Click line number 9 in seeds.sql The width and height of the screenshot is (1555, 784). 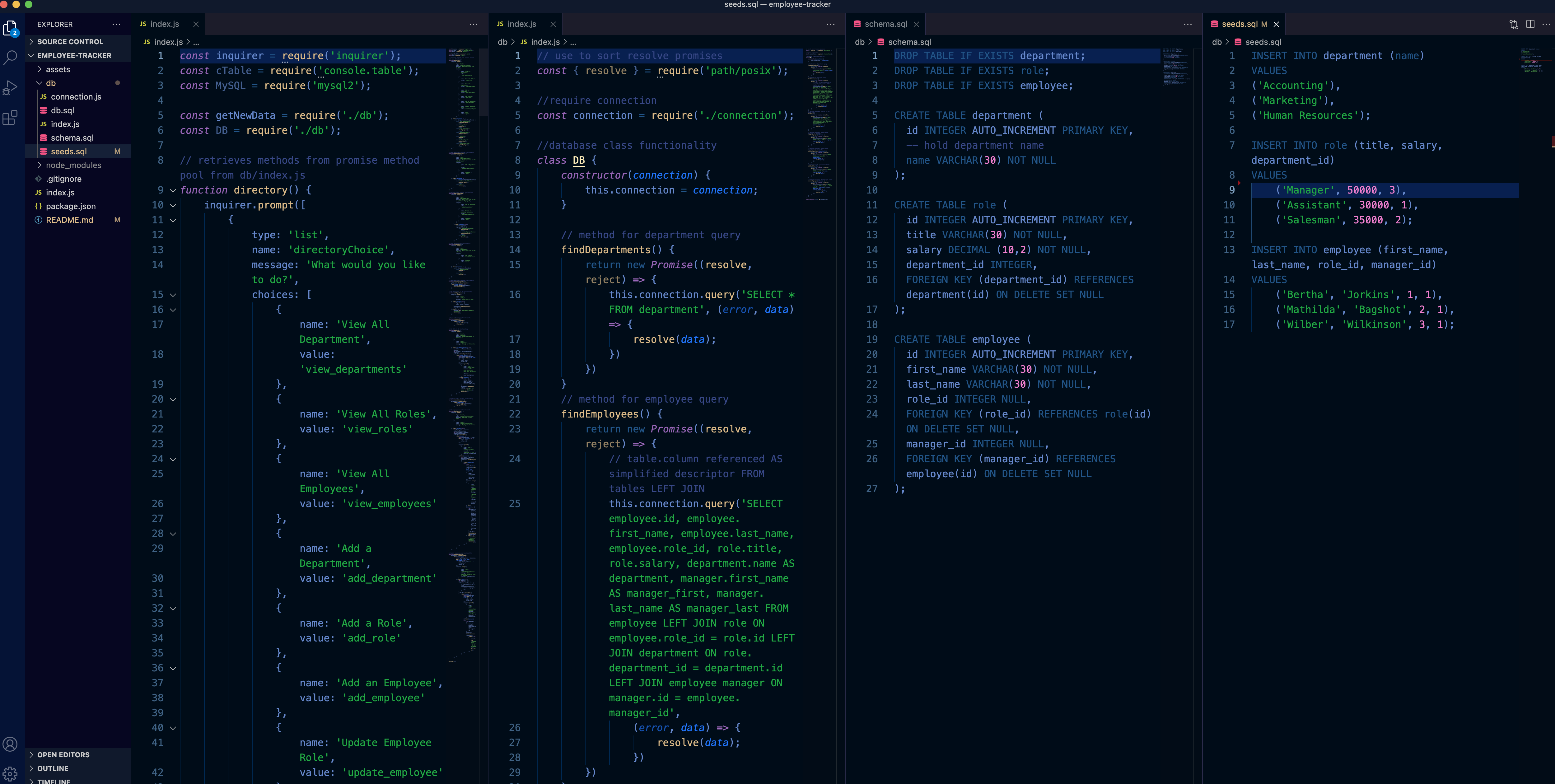(1231, 190)
